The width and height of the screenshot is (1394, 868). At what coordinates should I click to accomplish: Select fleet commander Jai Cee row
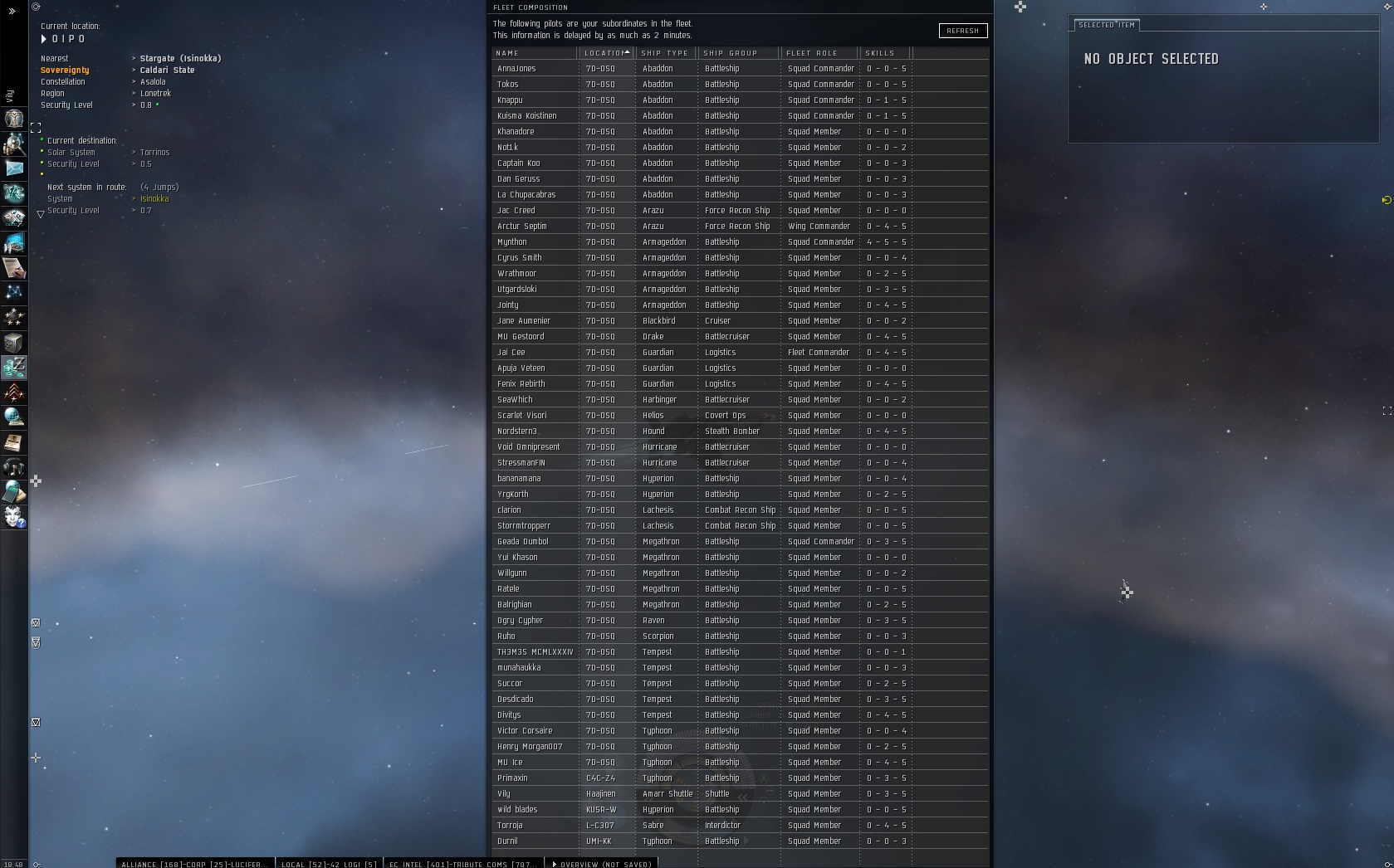(x=740, y=353)
